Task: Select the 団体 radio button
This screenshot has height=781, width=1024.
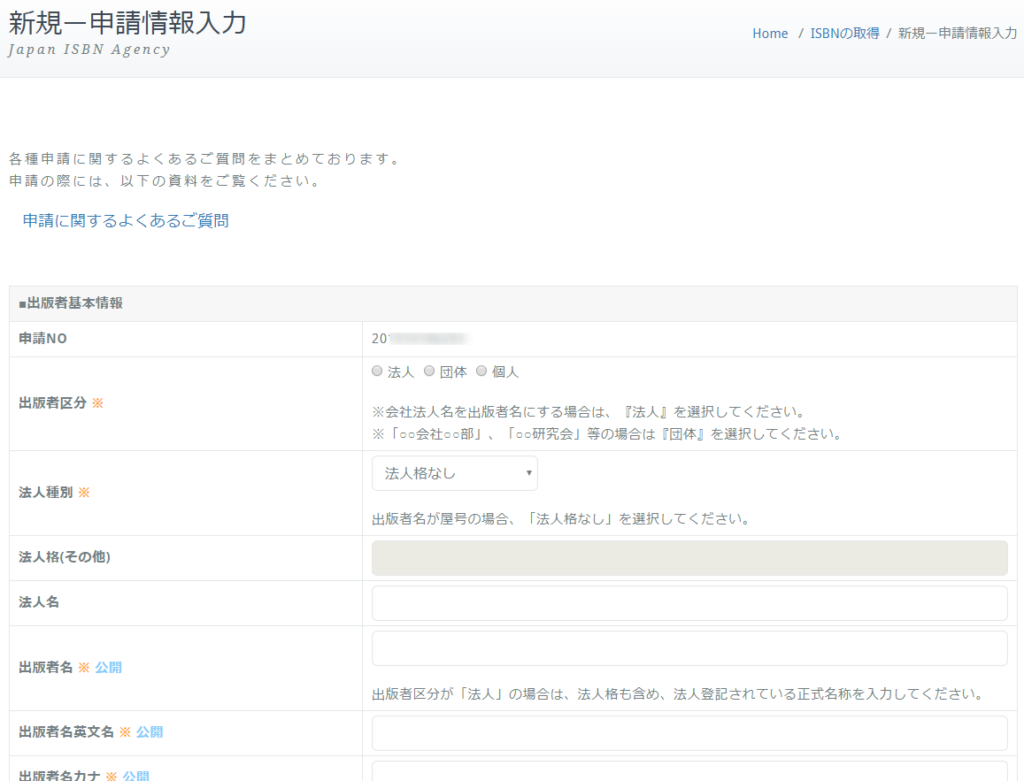Action: (x=429, y=371)
